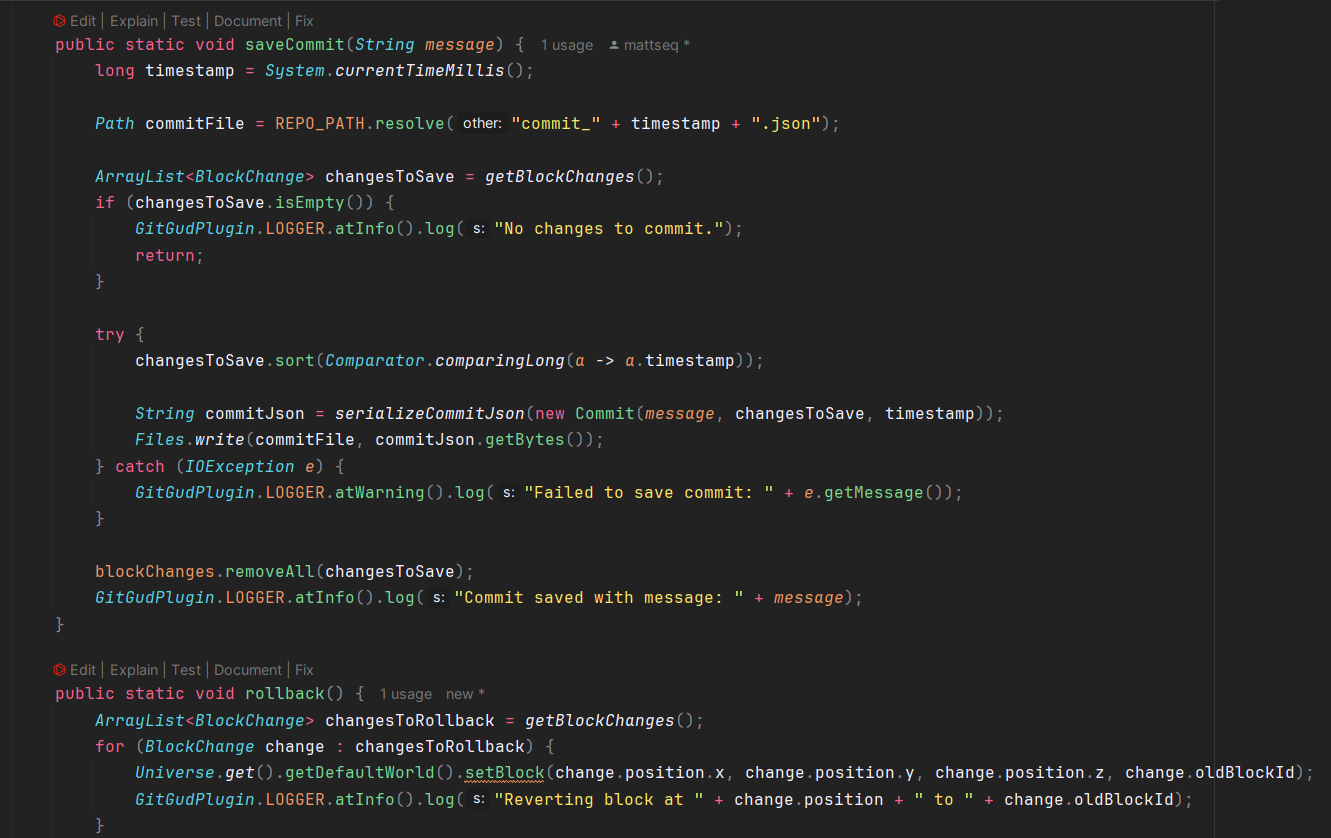Screen dimensions: 1331x838
Task: Open Edit action above rollback method
Action: (83, 670)
